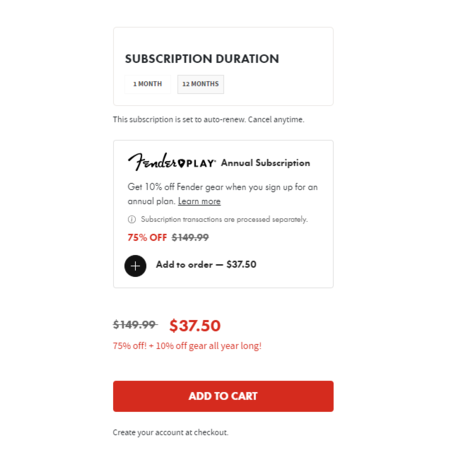
Task: Click the Add to order — $37.50 label
Action: [x=206, y=265]
